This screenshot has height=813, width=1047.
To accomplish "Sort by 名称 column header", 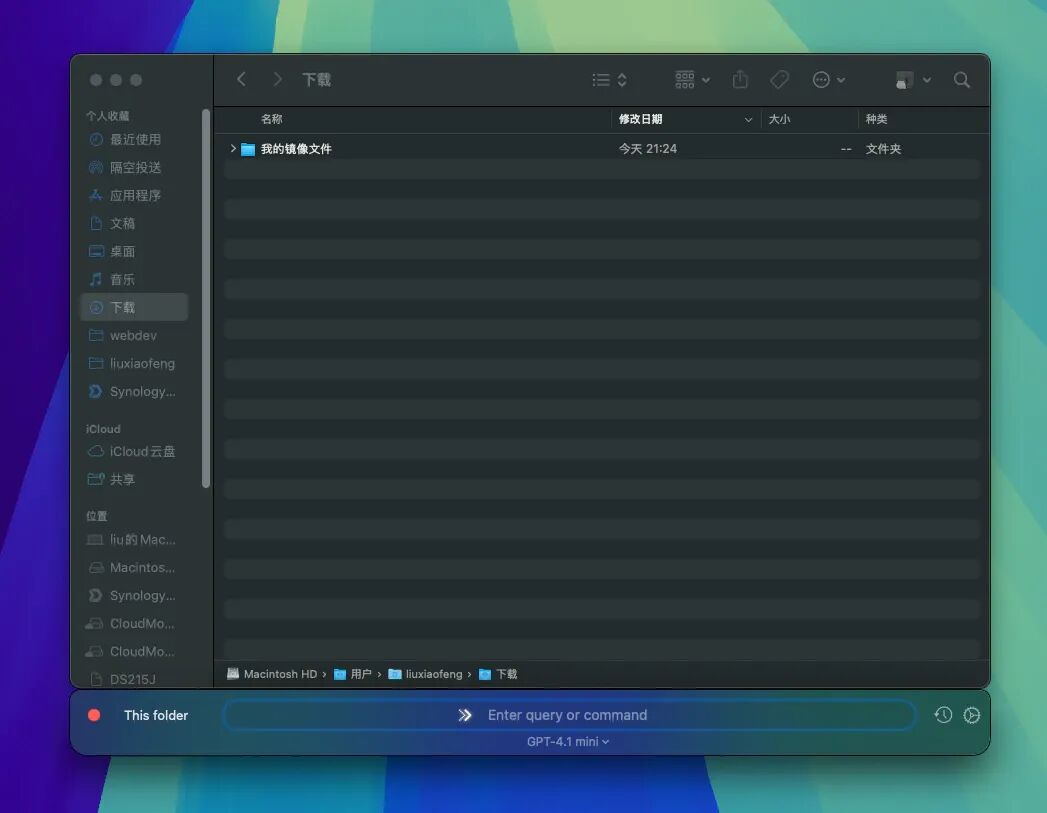I will pyautogui.click(x=272, y=119).
